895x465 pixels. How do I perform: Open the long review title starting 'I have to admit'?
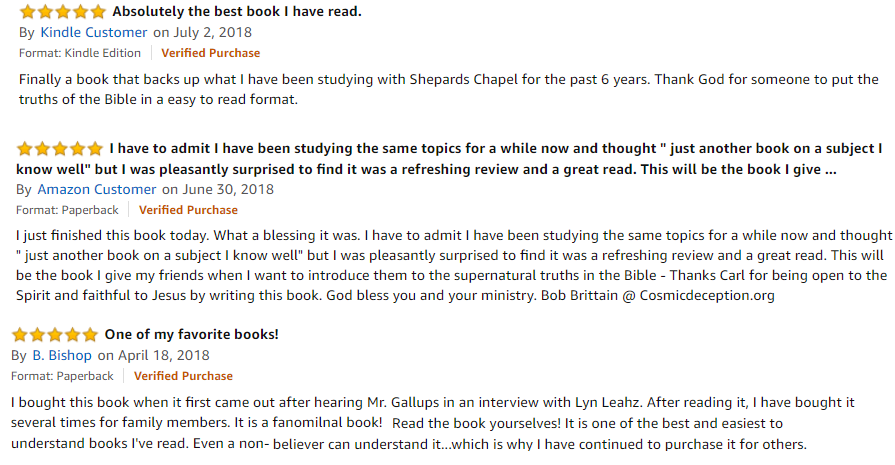(x=449, y=159)
